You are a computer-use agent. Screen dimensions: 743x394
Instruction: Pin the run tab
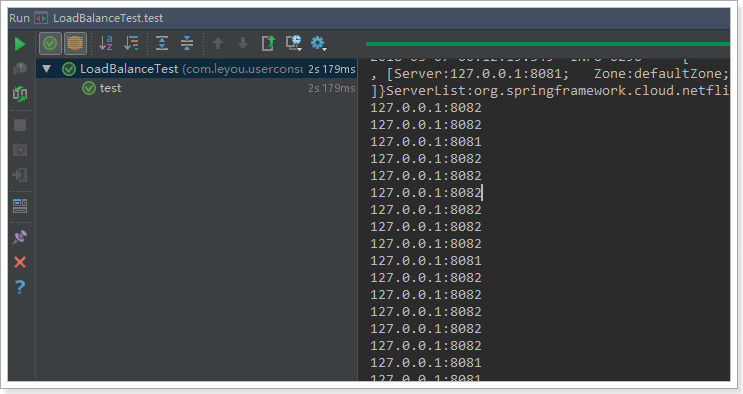click(20, 237)
